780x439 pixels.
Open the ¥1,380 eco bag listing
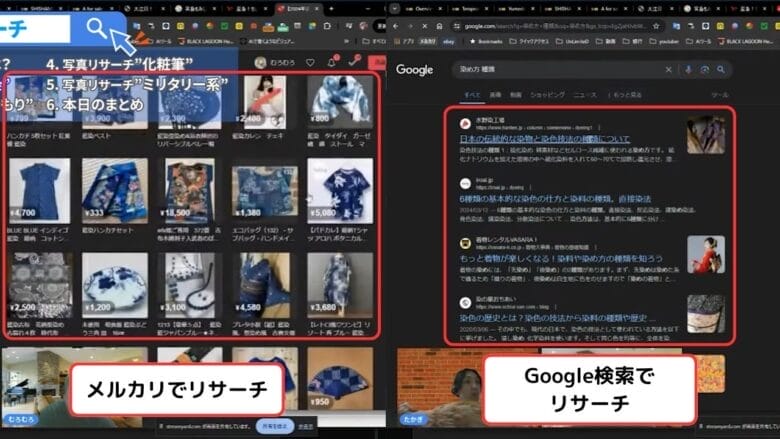tap(265, 191)
